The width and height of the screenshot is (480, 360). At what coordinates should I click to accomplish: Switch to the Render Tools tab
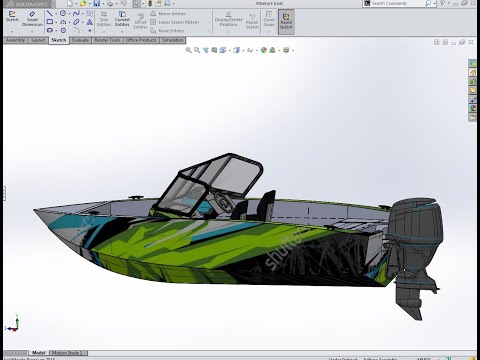[107, 40]
